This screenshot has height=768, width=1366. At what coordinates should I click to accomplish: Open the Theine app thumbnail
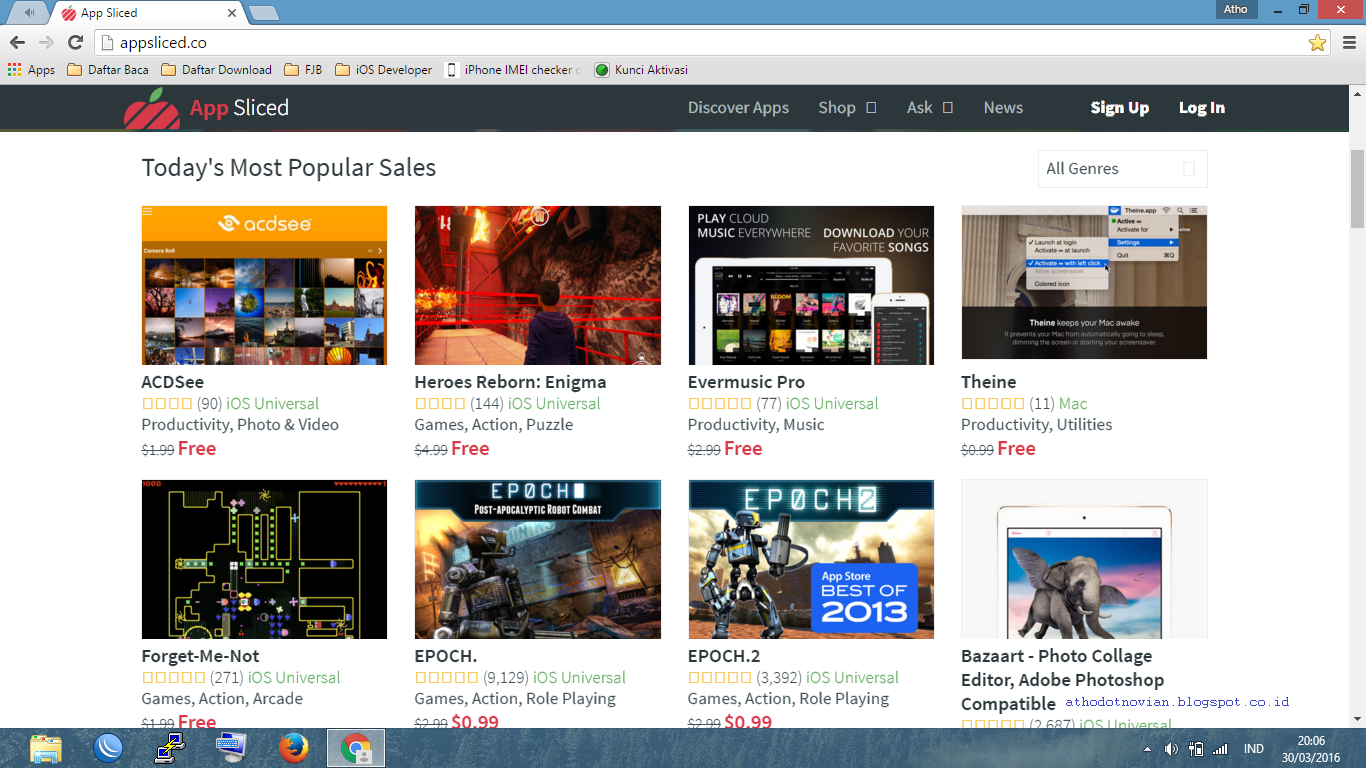1084,282
